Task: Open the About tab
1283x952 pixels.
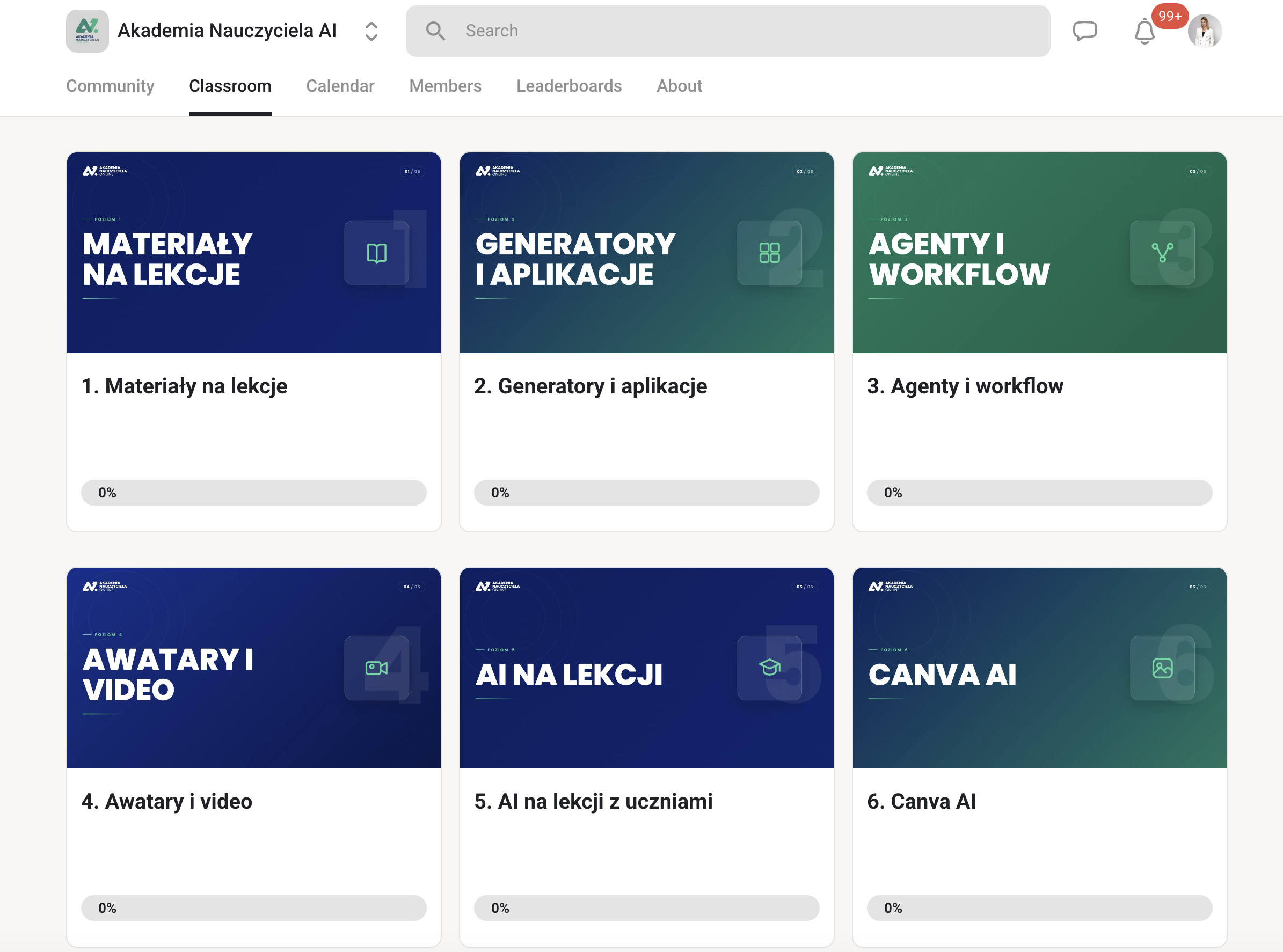Action: (x=679, y=86)
